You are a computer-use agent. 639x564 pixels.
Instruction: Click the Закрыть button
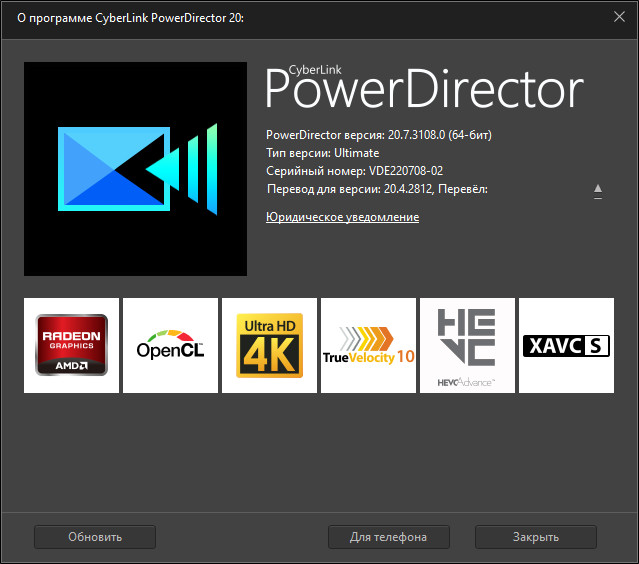pyautogui.click(x=536, y=537)
